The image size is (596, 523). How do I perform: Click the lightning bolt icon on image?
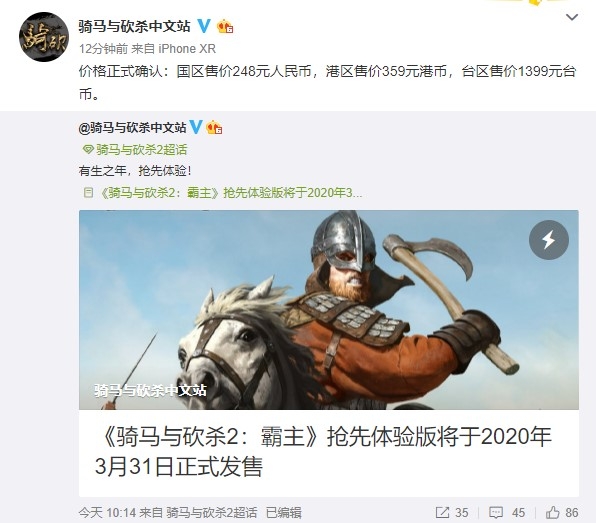pos(548,240)
